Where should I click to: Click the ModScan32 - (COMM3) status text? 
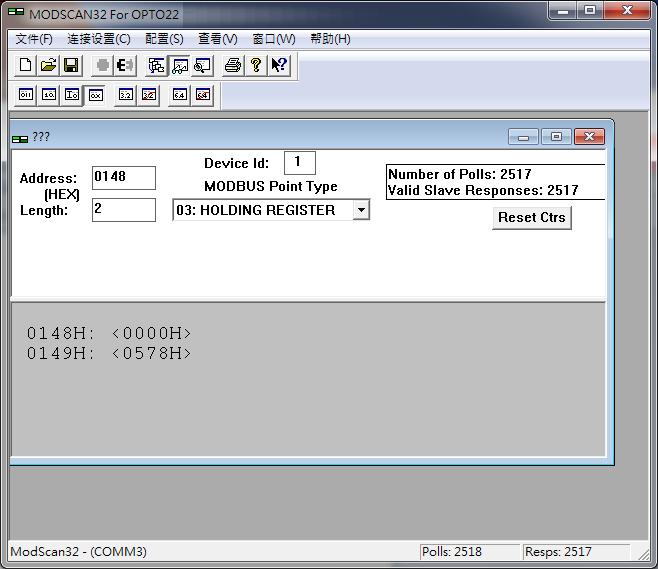coord(78,552)
